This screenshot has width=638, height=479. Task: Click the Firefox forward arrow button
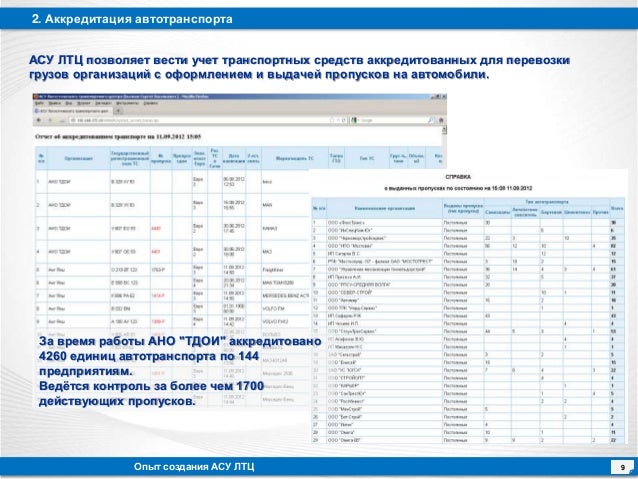click(x=50, y=120)
